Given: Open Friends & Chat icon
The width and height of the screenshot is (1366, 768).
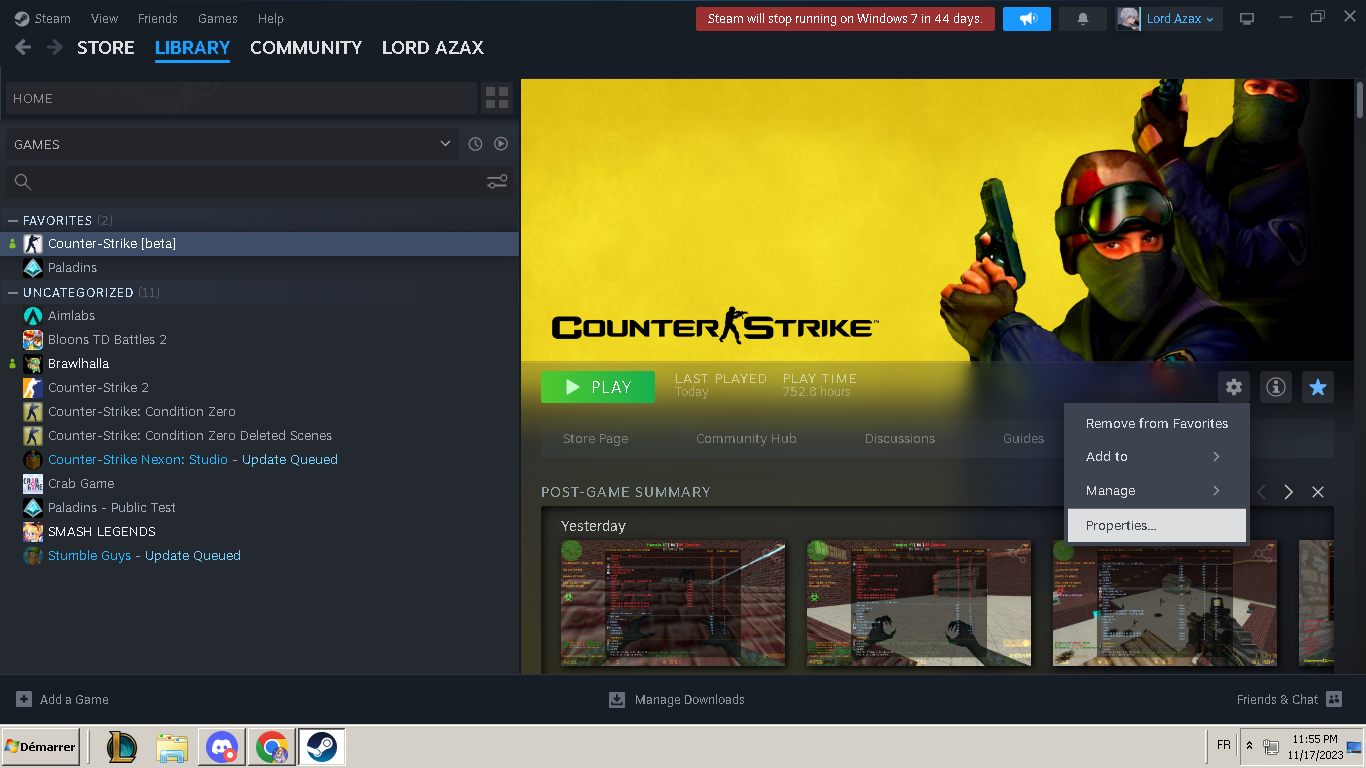Looking at the screenshot, I should tap(1333, 699).
